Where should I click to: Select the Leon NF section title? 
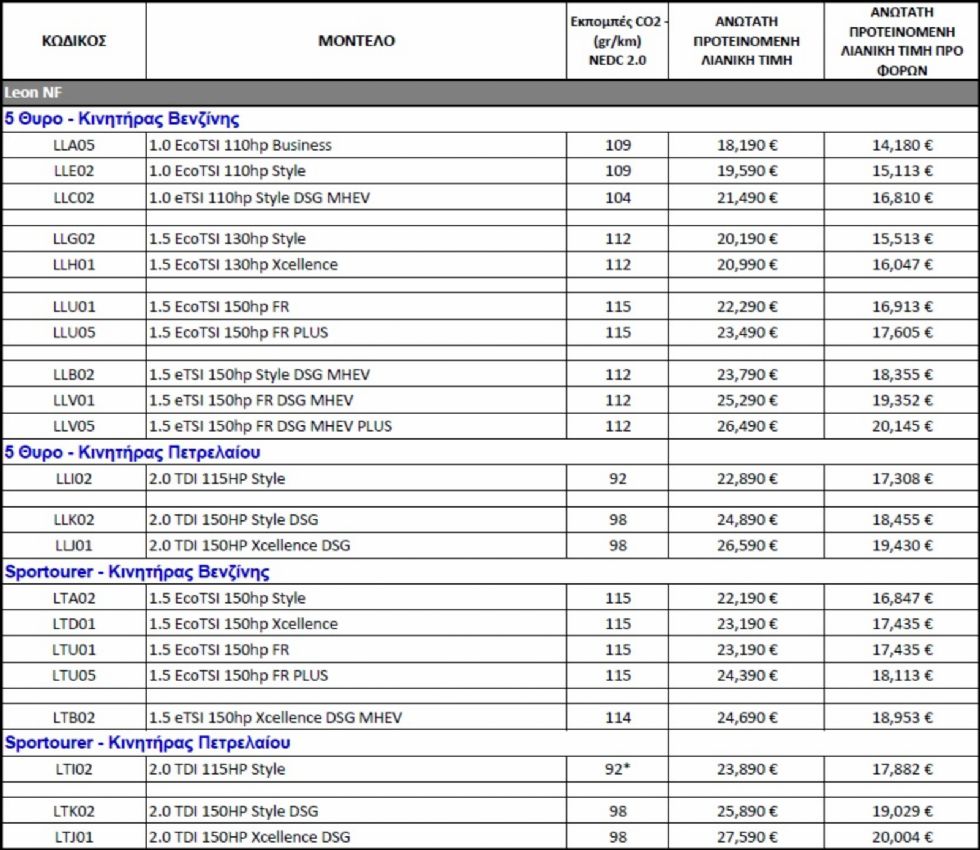33,92
